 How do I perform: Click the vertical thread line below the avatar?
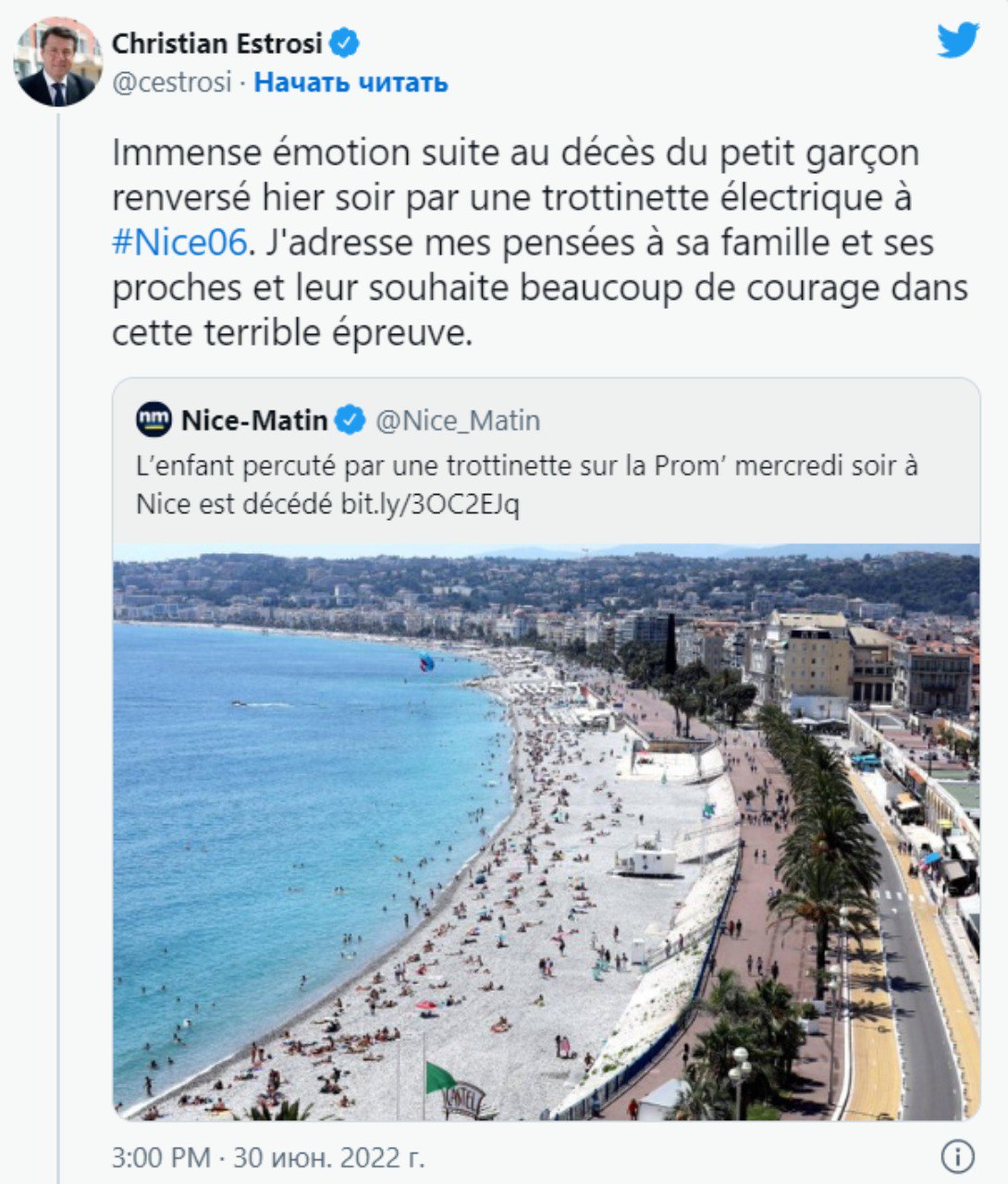click(x=58, y=647)
